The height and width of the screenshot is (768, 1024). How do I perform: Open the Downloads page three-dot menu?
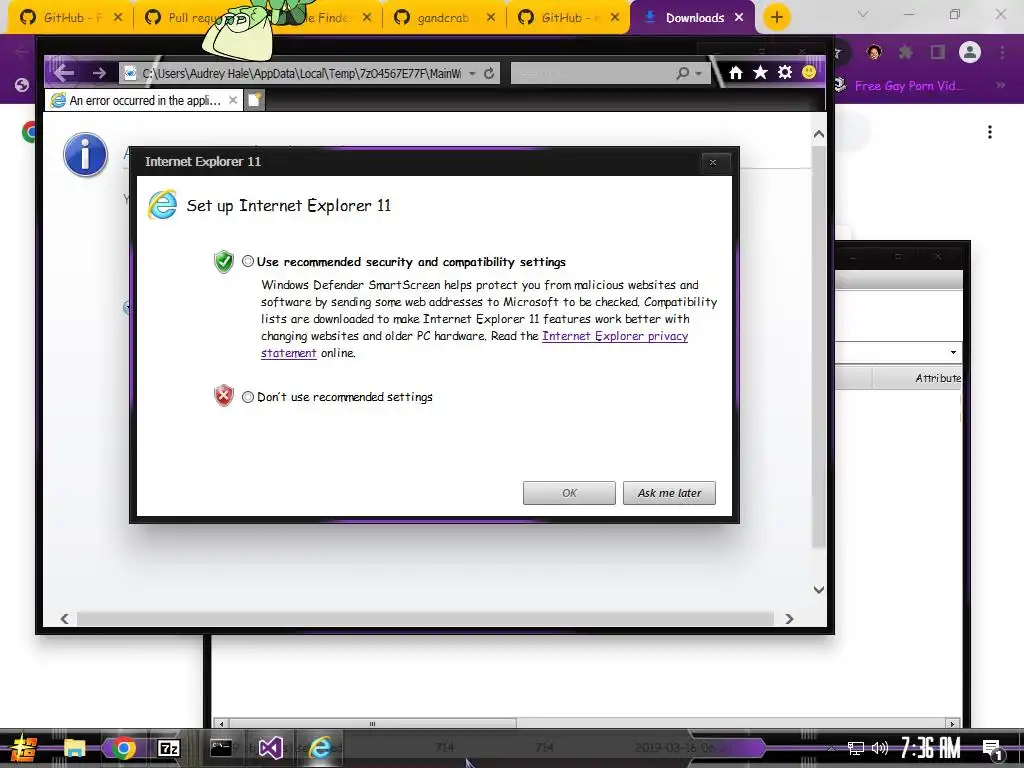click(x=990, y=132)
